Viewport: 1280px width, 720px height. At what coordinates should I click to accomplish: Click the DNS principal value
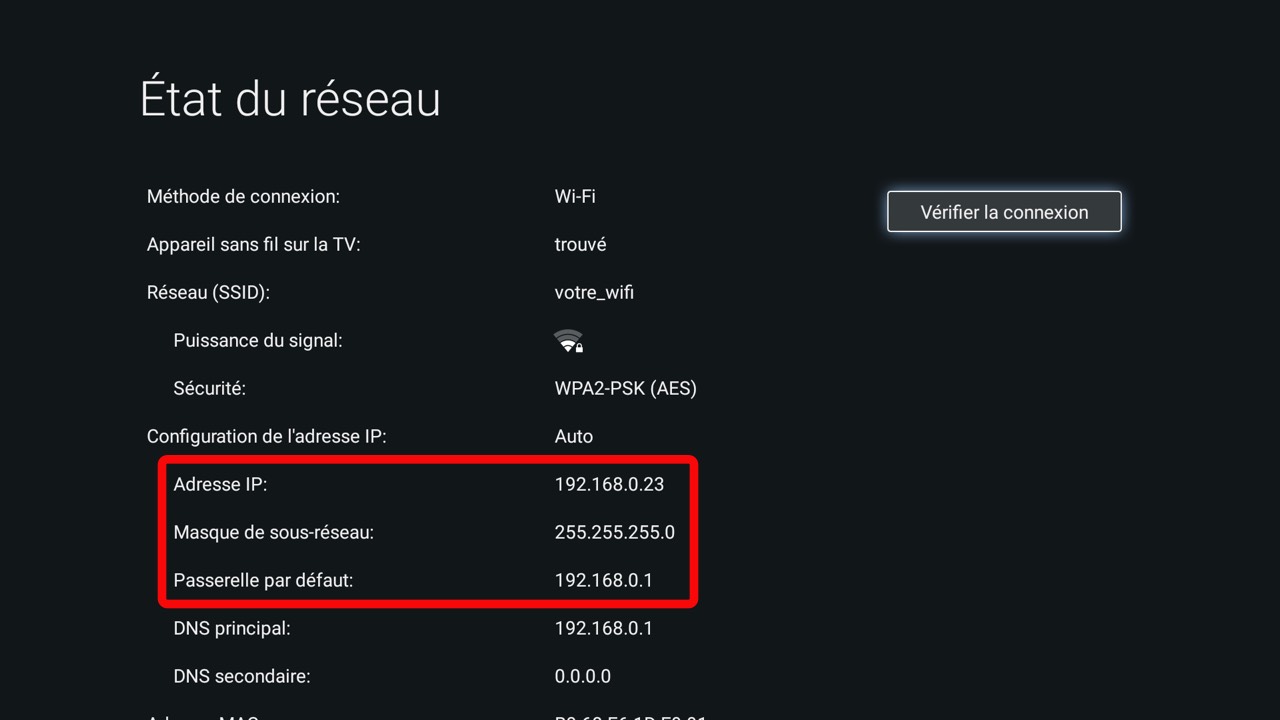[x=604, y=629]
